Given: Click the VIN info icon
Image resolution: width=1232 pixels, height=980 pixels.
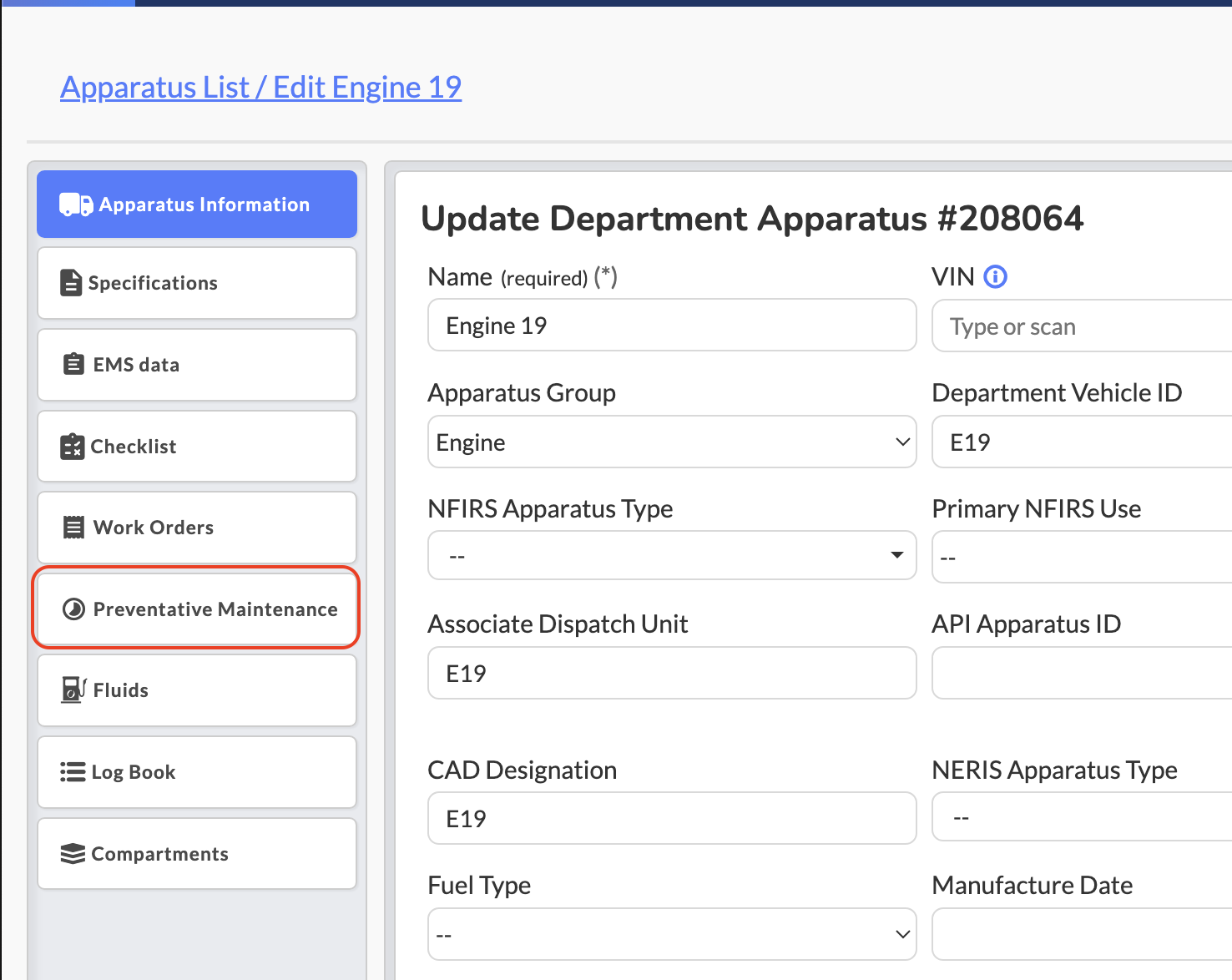Looking at the screenshot, I should point(995,276).
